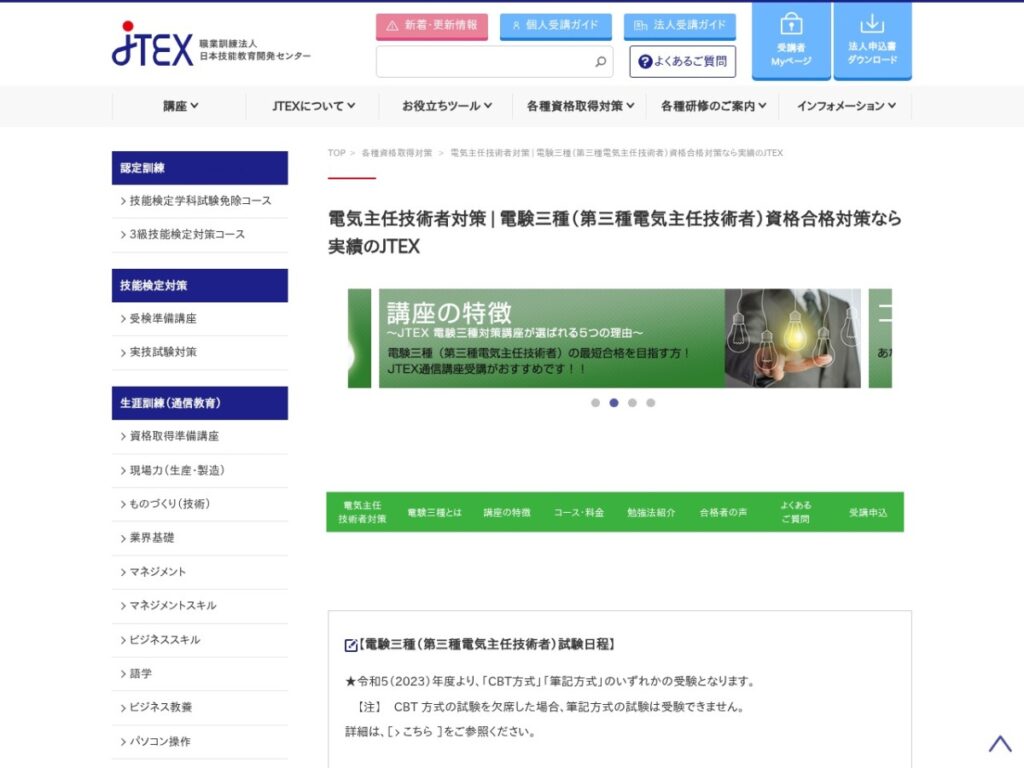Image resolution: width=1024 pixels, height=768 pixels.
Task: Go to 電験三種とは green tab
Action: (x=434, y=512)
